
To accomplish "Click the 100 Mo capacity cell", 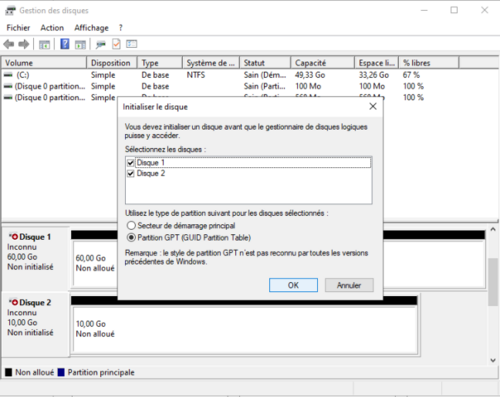I will pos(308,86).
